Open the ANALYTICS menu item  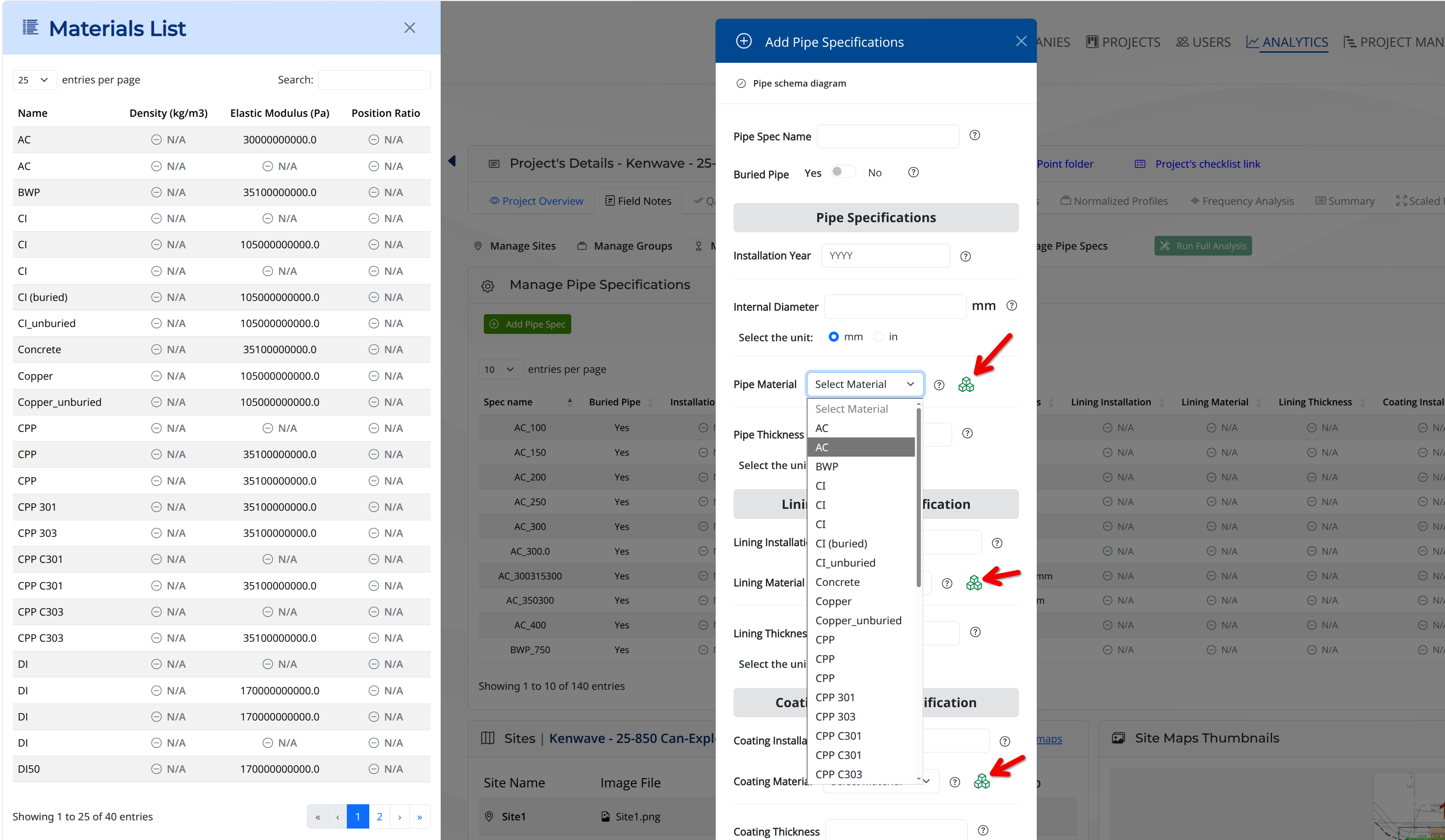coord(1287,42)
